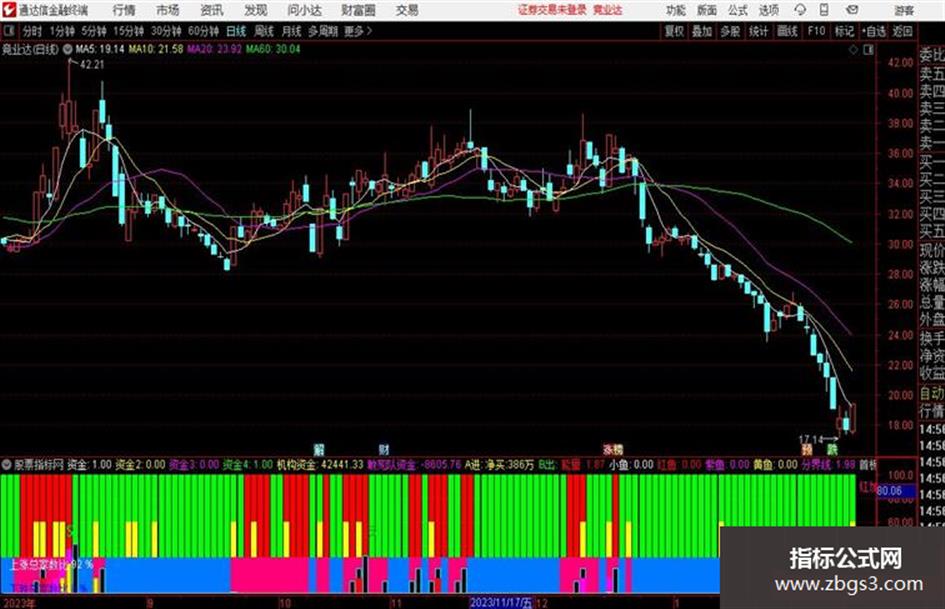Click the 返回 button

click(902, 31)
